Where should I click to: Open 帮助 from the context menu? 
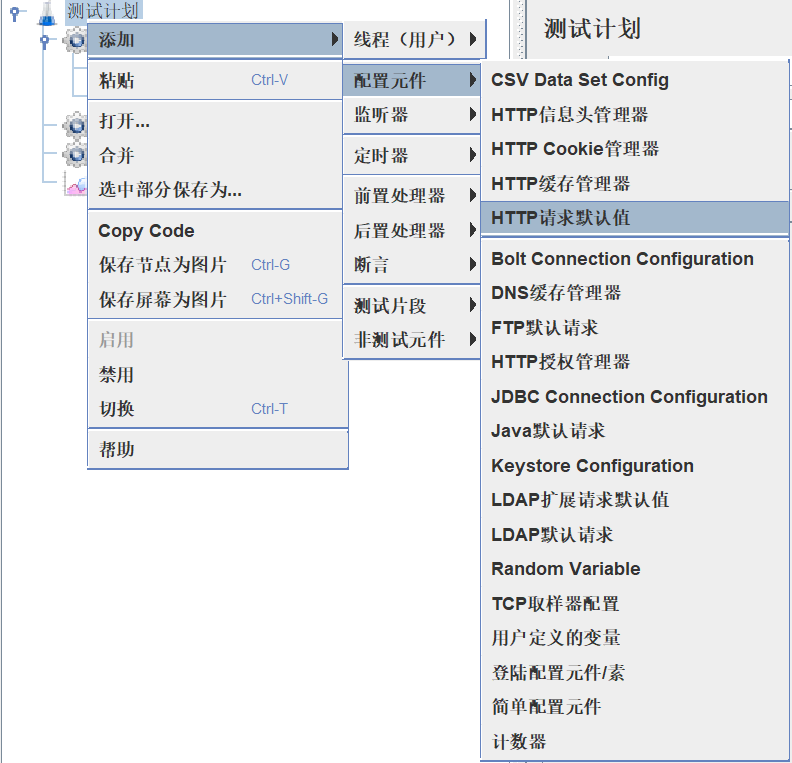point(218,449)
